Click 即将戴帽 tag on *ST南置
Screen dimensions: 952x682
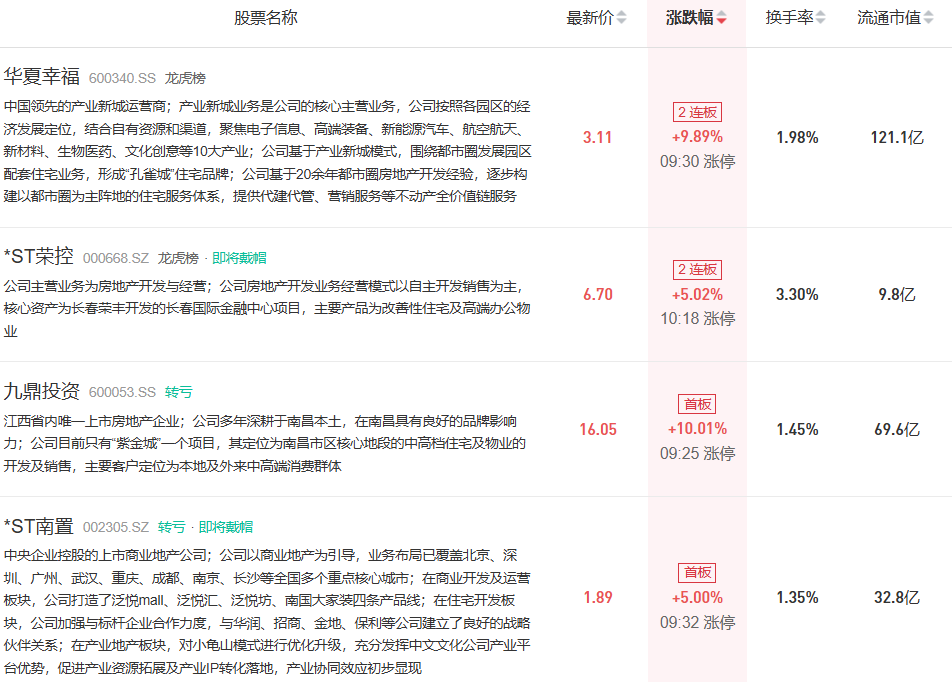pos(226,527)
